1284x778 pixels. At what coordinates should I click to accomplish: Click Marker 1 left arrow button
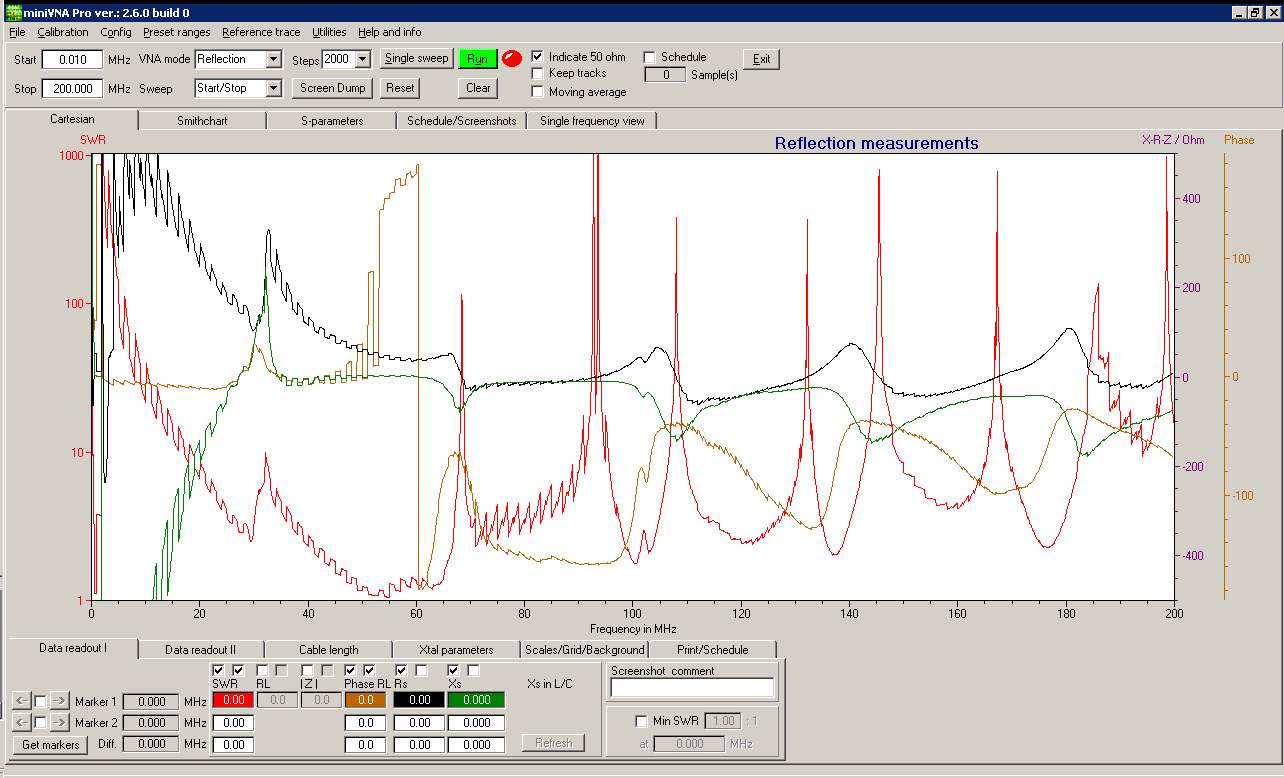click(21, 702)
